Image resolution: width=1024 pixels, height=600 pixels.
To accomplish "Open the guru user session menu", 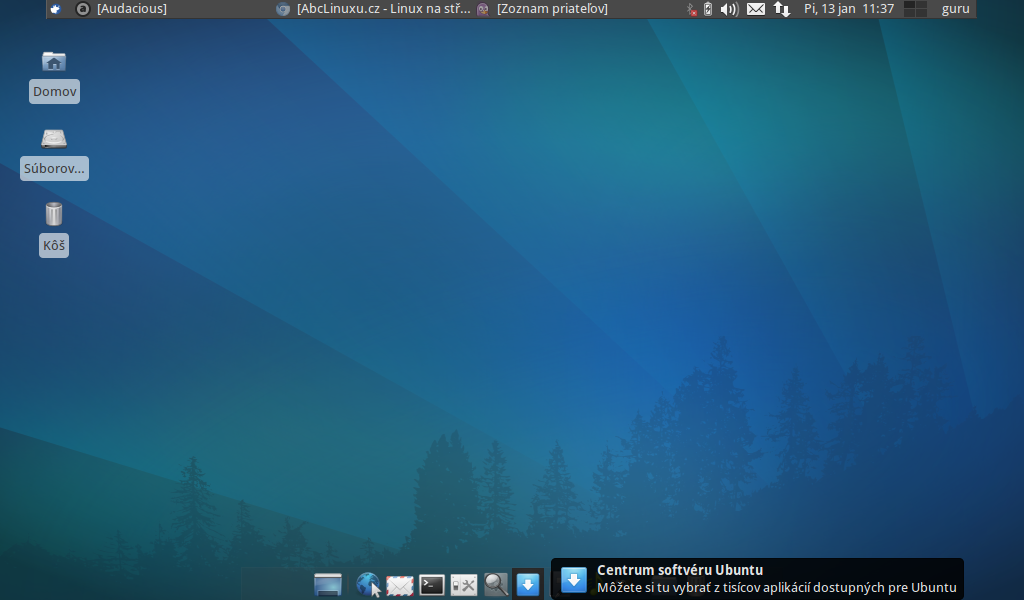I will point(955,8).
